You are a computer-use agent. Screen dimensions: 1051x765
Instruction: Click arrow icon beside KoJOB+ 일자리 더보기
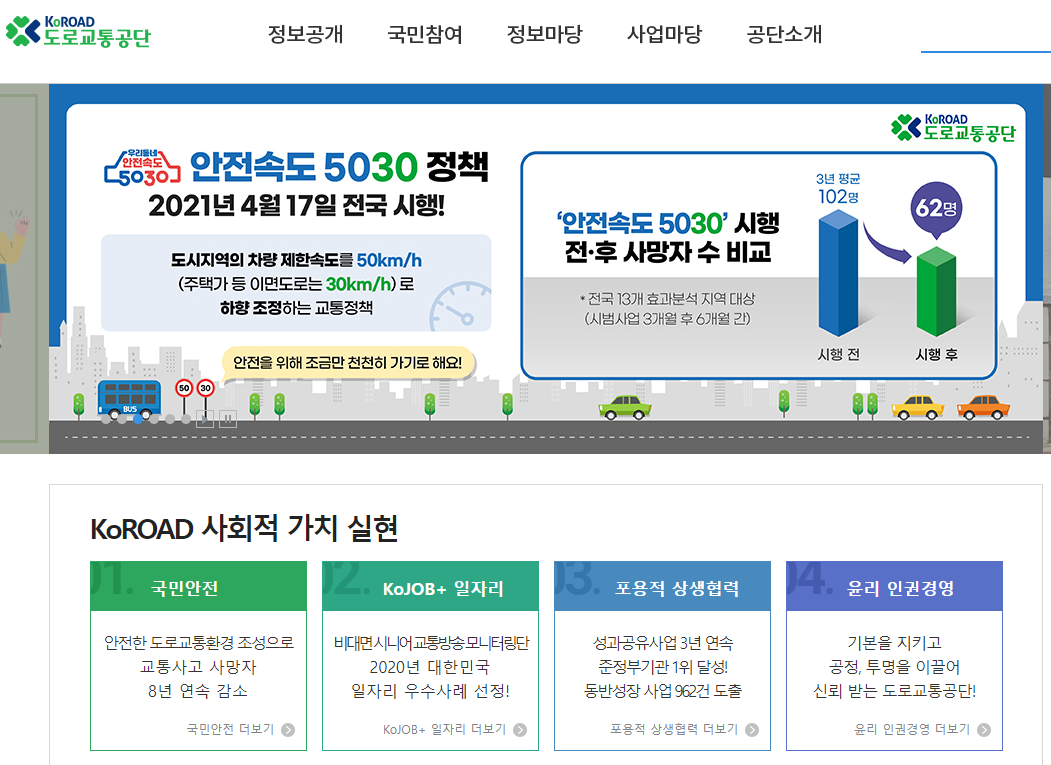pyautogui.click(x=520, y=730)
